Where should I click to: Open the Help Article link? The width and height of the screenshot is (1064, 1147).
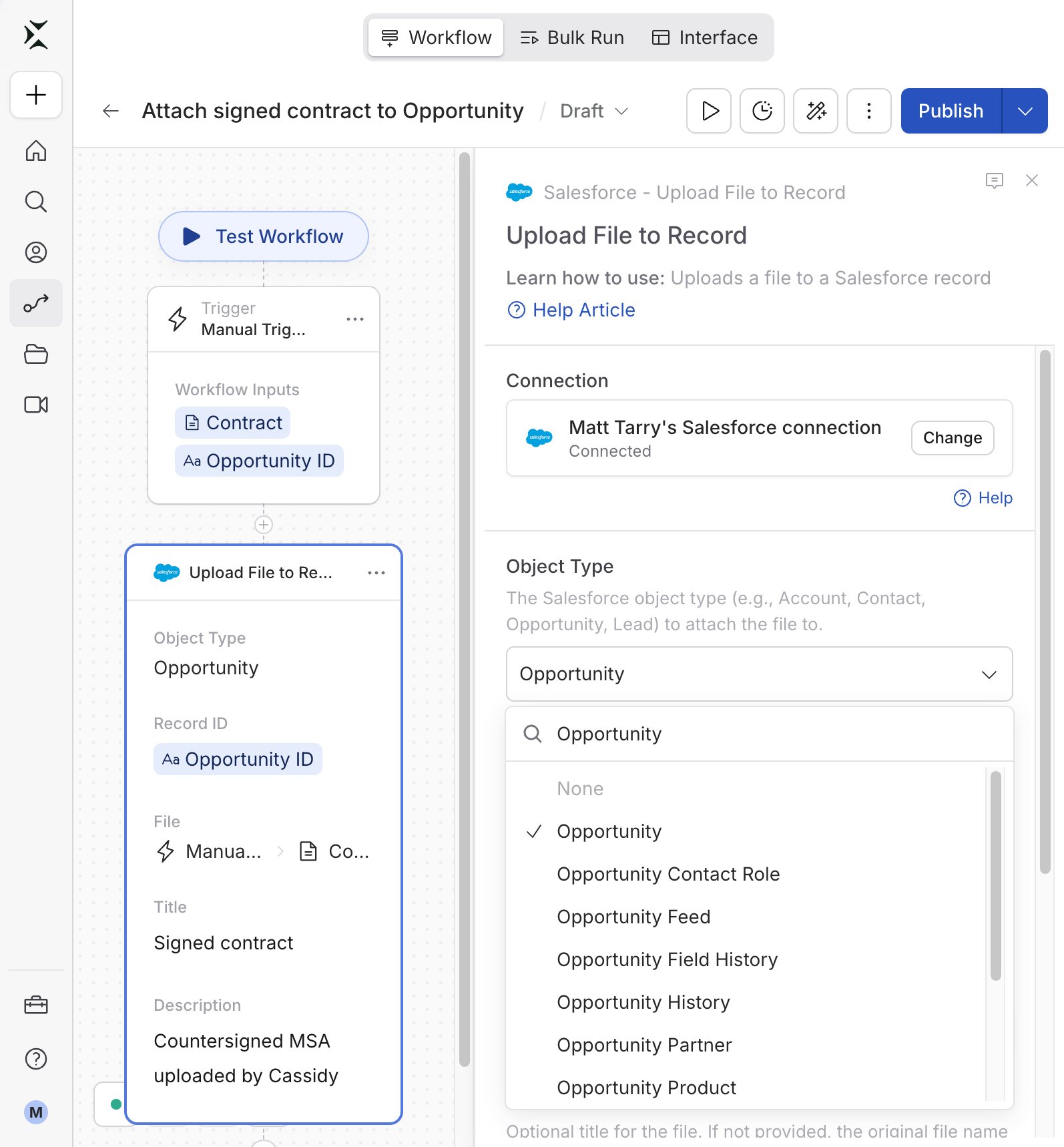coord(571,310)
